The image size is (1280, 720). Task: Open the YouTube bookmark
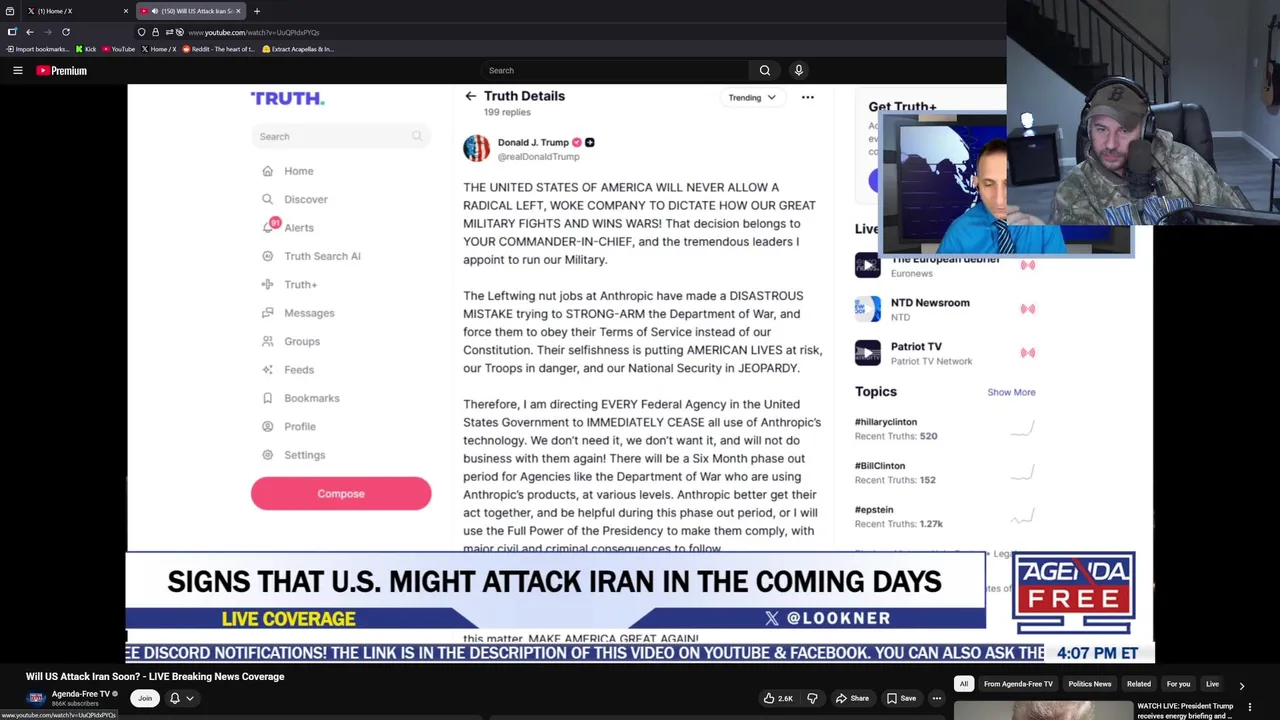point(119,49)
